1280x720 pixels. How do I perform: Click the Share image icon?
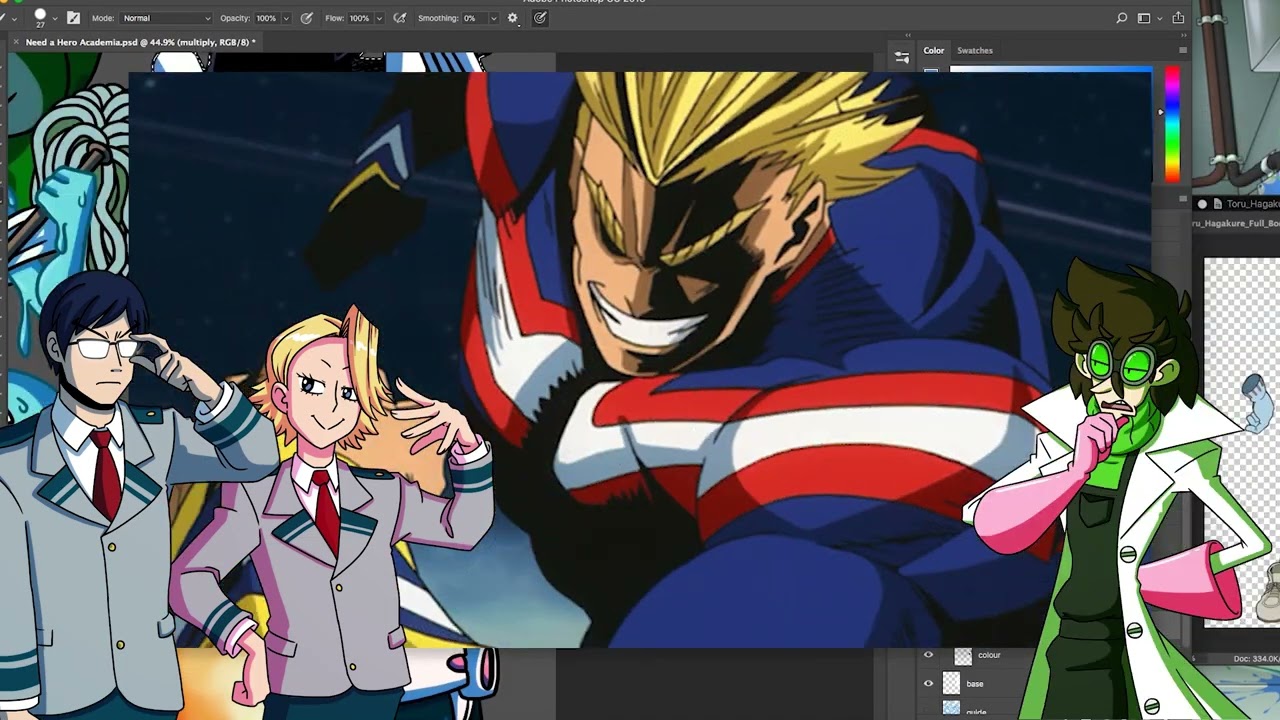point(1178,18)
